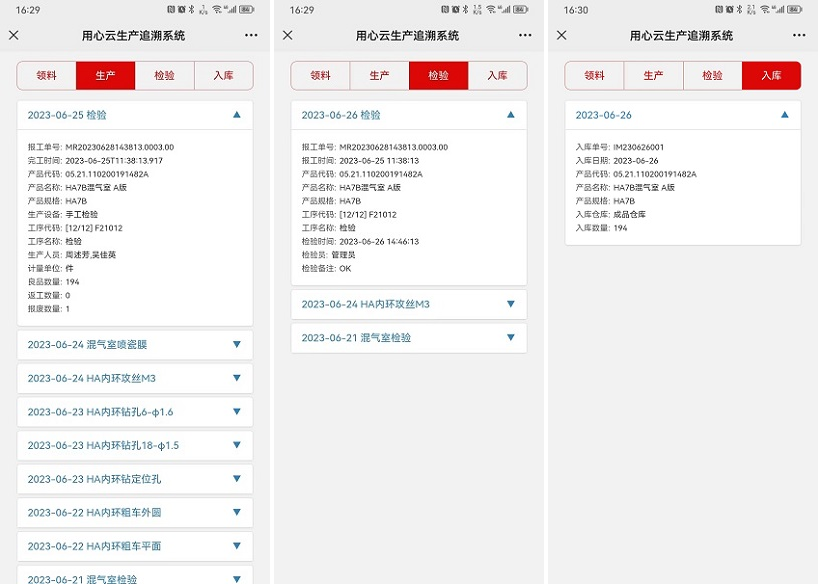This screenshot has height=586, width=821.
Task: Tap the battery icon in left screen status bar
Action: (247, 9)
